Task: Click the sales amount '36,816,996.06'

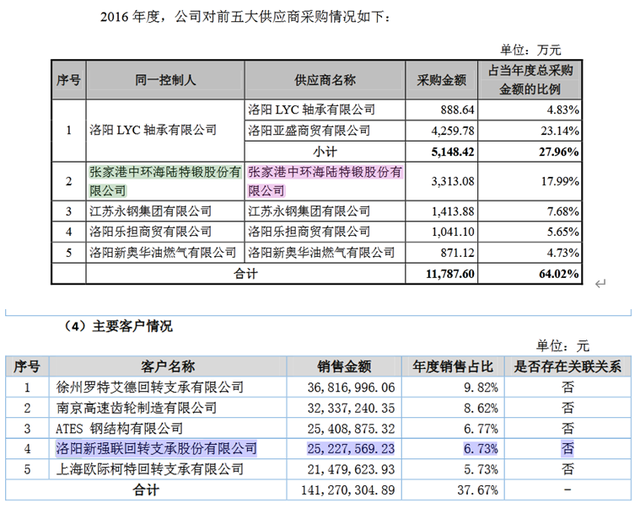Action: (x=351, y=387)
